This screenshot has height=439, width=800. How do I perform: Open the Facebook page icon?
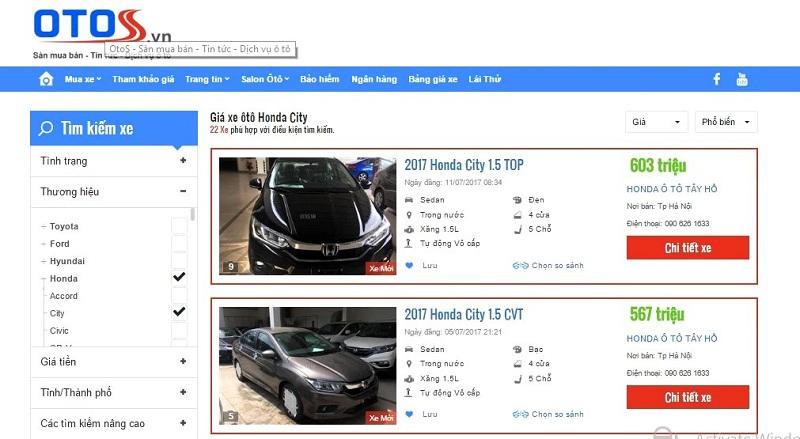(716, 79)
